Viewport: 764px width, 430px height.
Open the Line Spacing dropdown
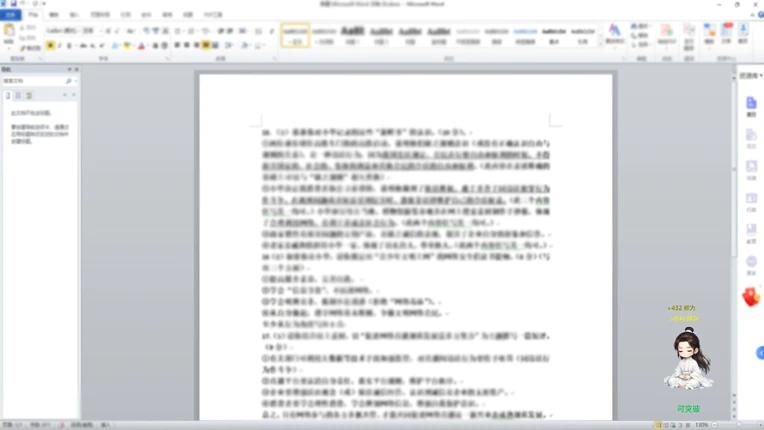click(x=229, y=45)
